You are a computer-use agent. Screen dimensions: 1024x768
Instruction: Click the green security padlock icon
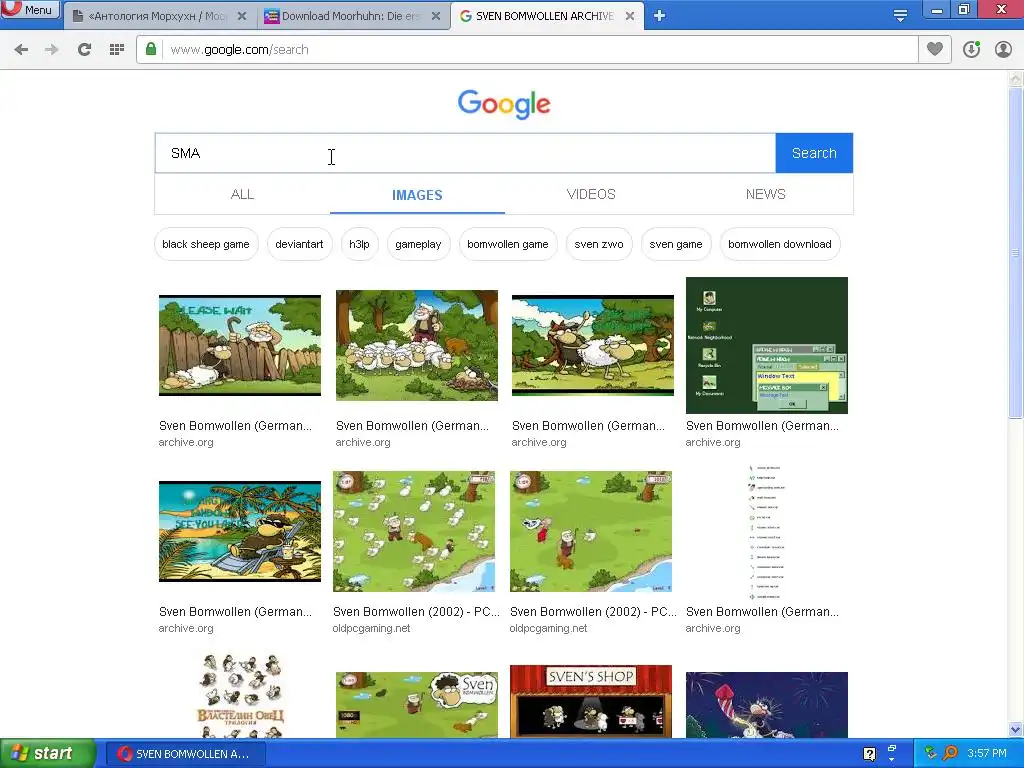click(151, 50)
